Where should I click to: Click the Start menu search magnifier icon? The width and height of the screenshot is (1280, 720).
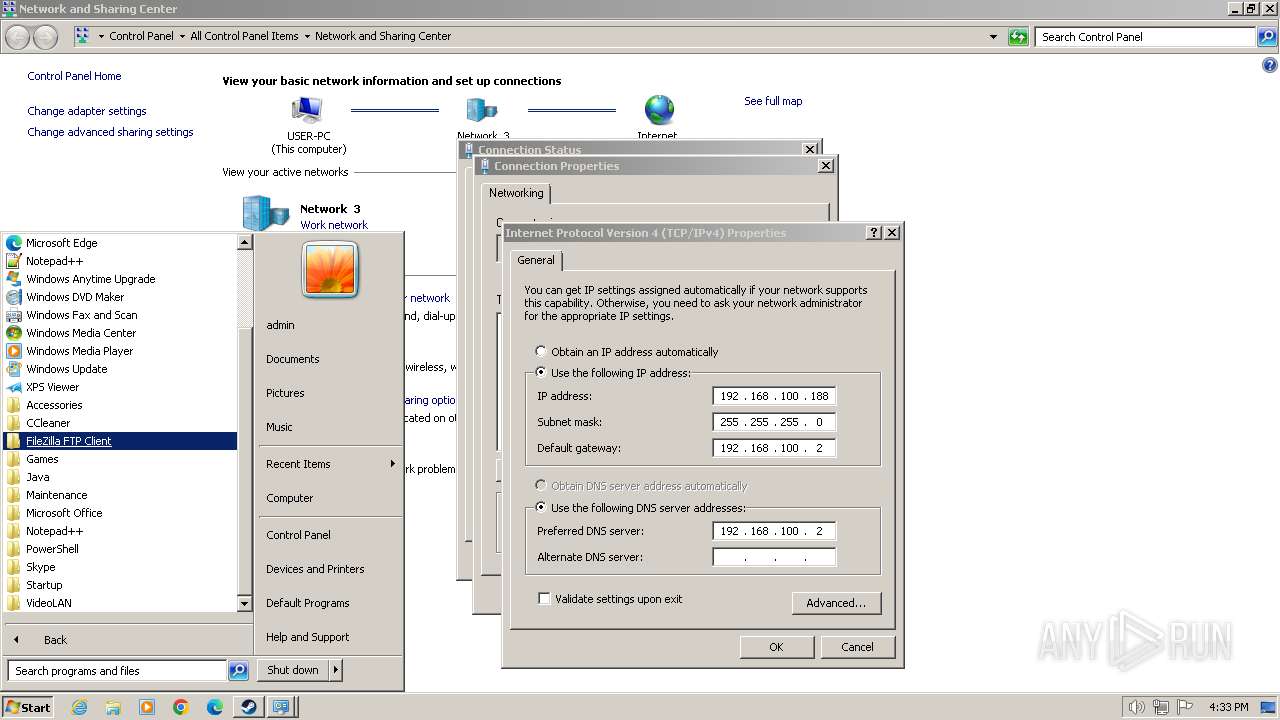coord(238,671)
